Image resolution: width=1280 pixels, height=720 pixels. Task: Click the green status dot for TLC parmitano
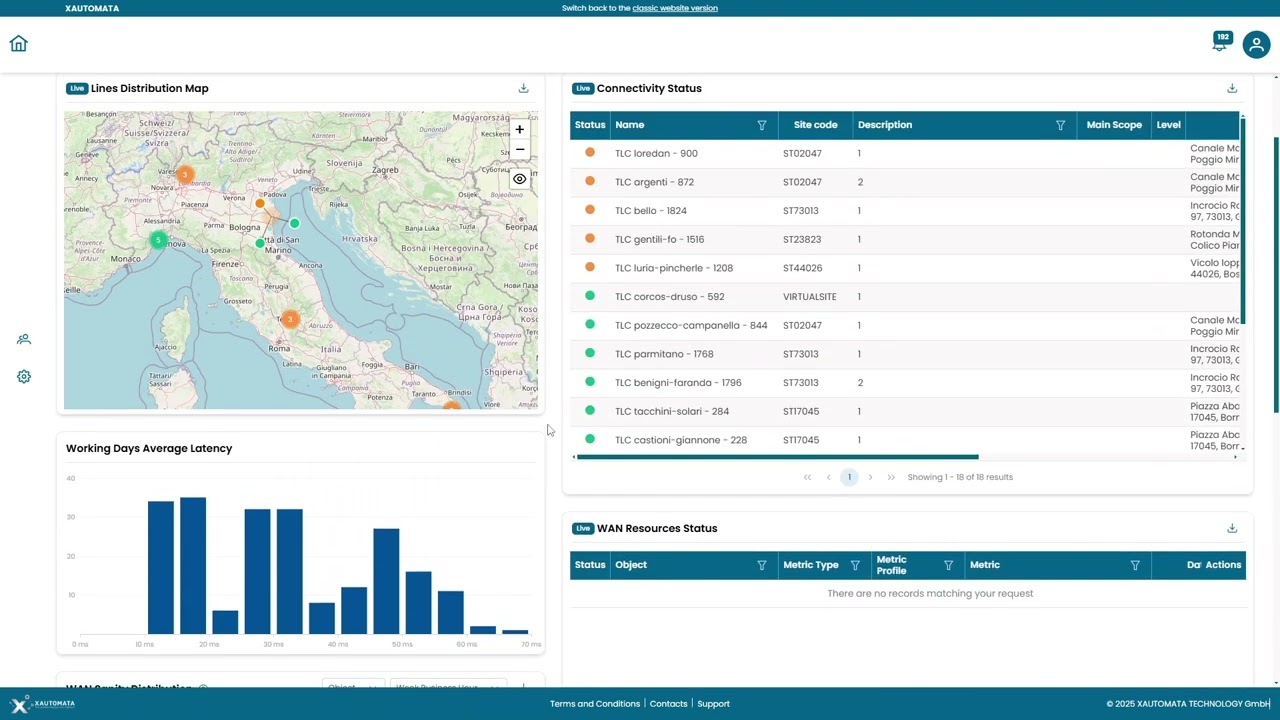[x=590, y=354]
